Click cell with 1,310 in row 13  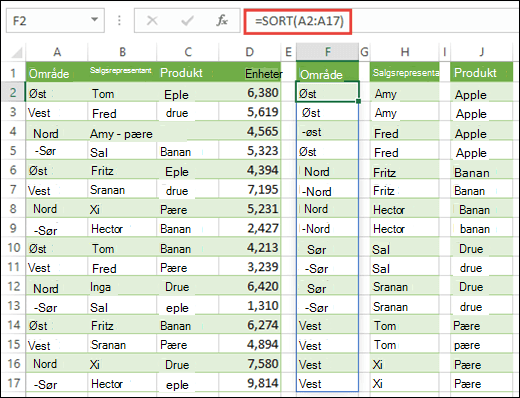(250, 306)
